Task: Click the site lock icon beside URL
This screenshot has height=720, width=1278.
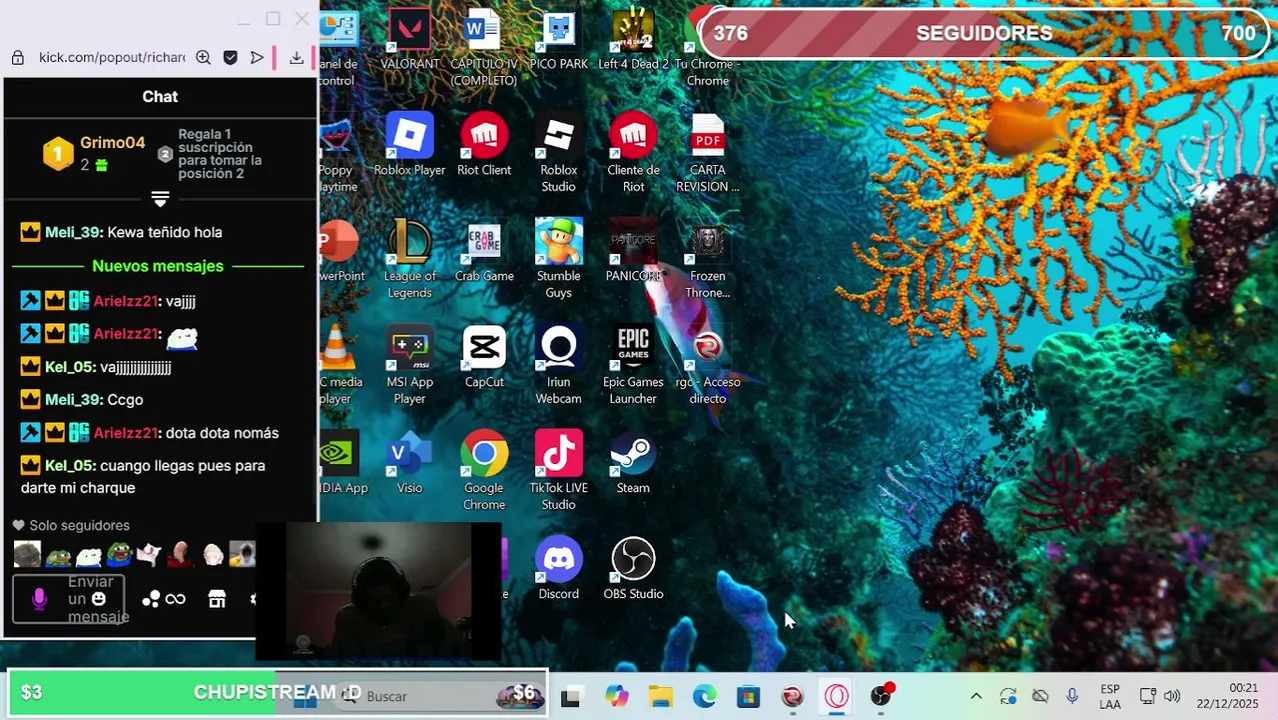Action: coord(17,58)
